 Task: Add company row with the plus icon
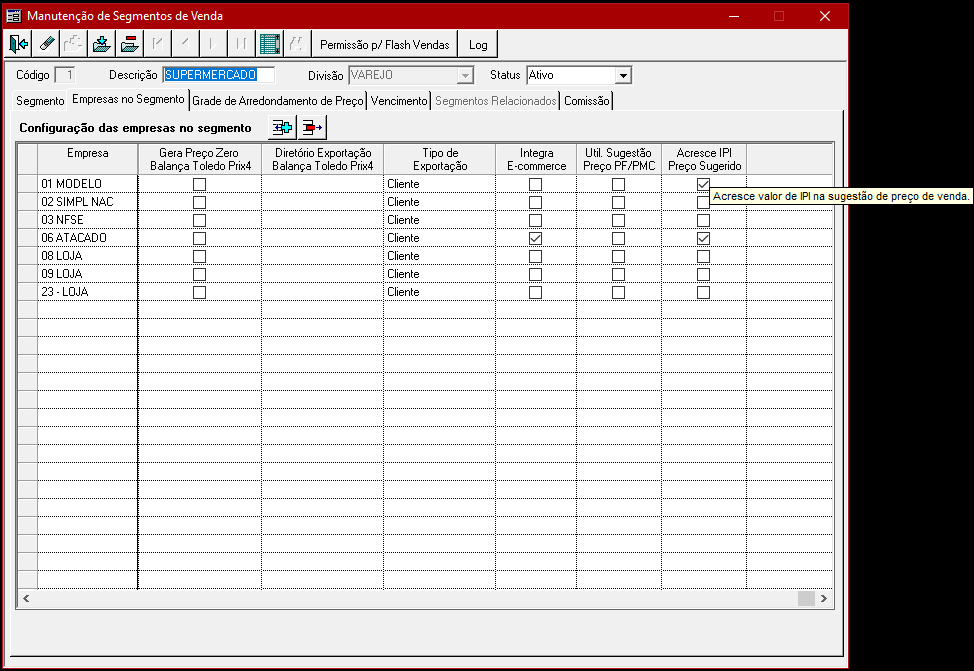pos(283,127)
